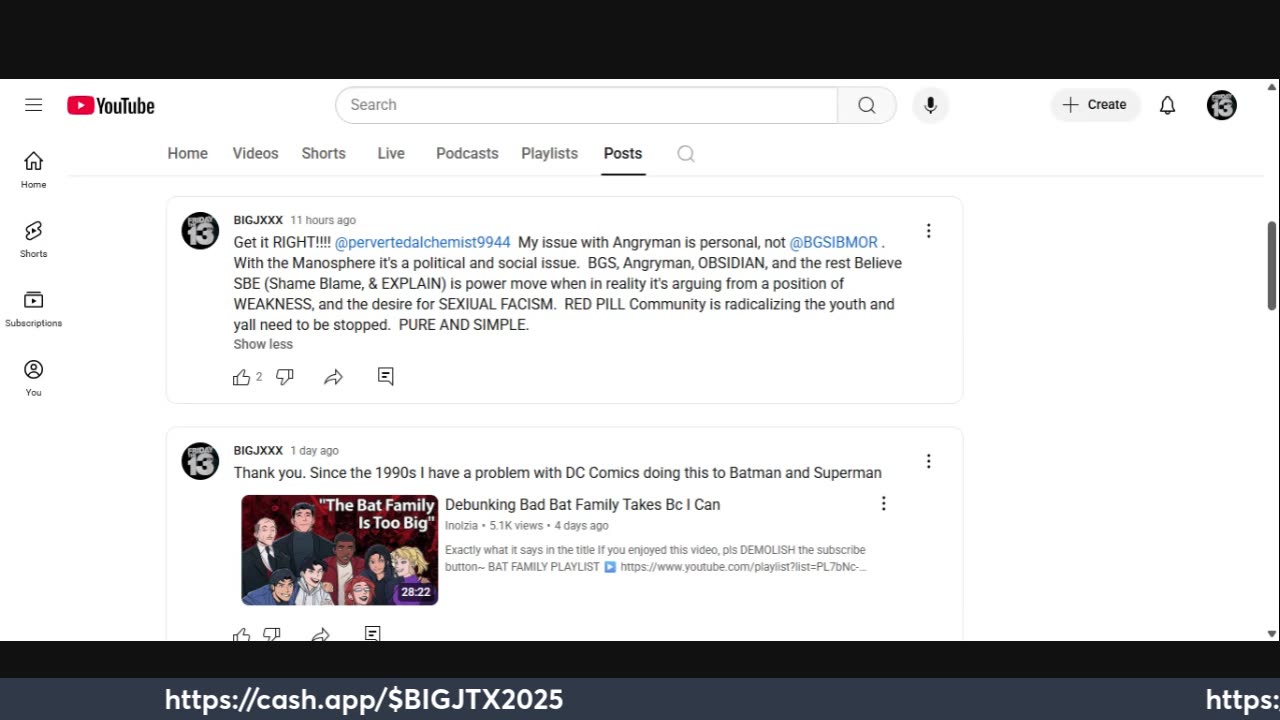Screen dimensions: 1280x720
Task: Collapse the post with Show less
Action: (x=263, y=344)
